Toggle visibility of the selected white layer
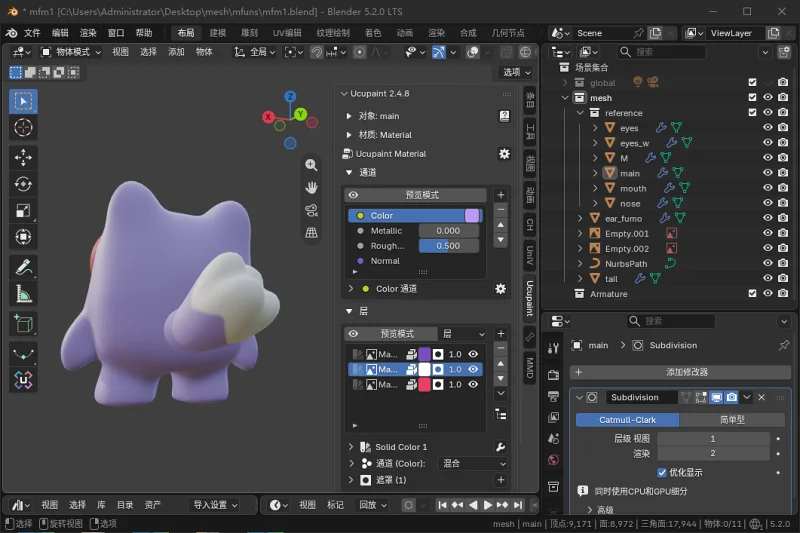The width and height of the screenshot is (800, 533). click(473, 369)
